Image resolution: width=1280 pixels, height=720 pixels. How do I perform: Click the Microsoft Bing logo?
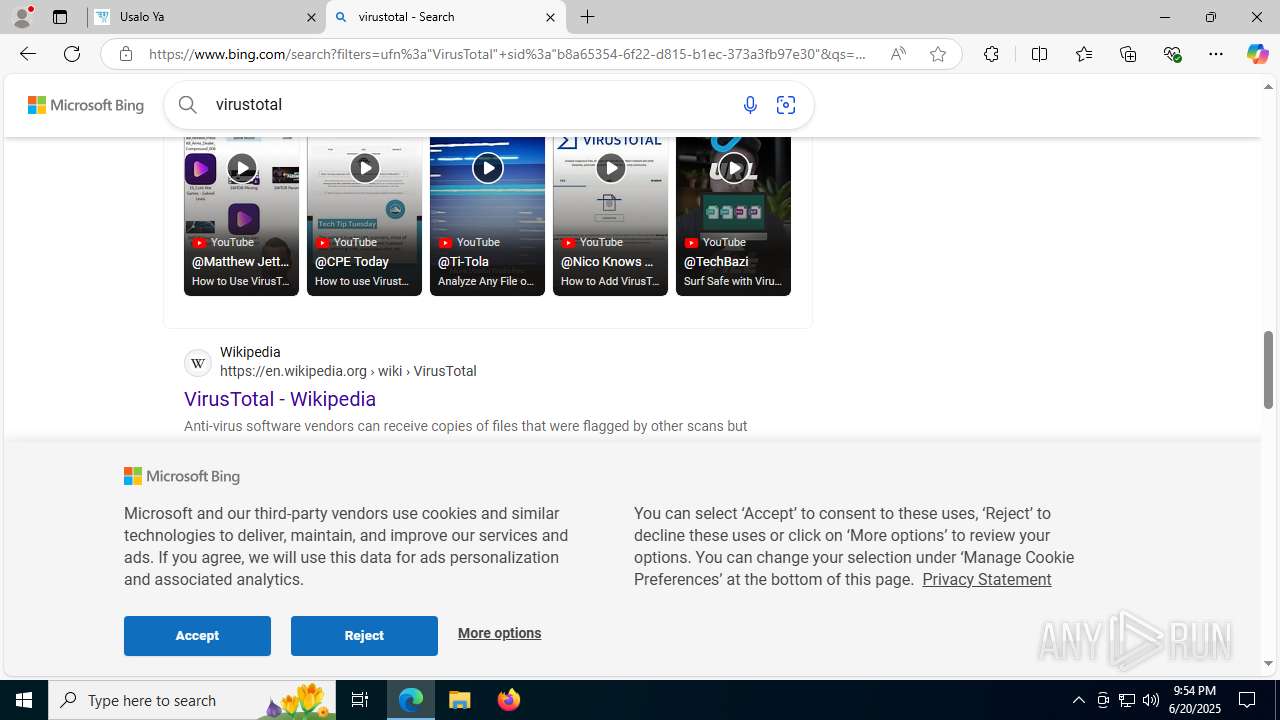pos(86,105)
